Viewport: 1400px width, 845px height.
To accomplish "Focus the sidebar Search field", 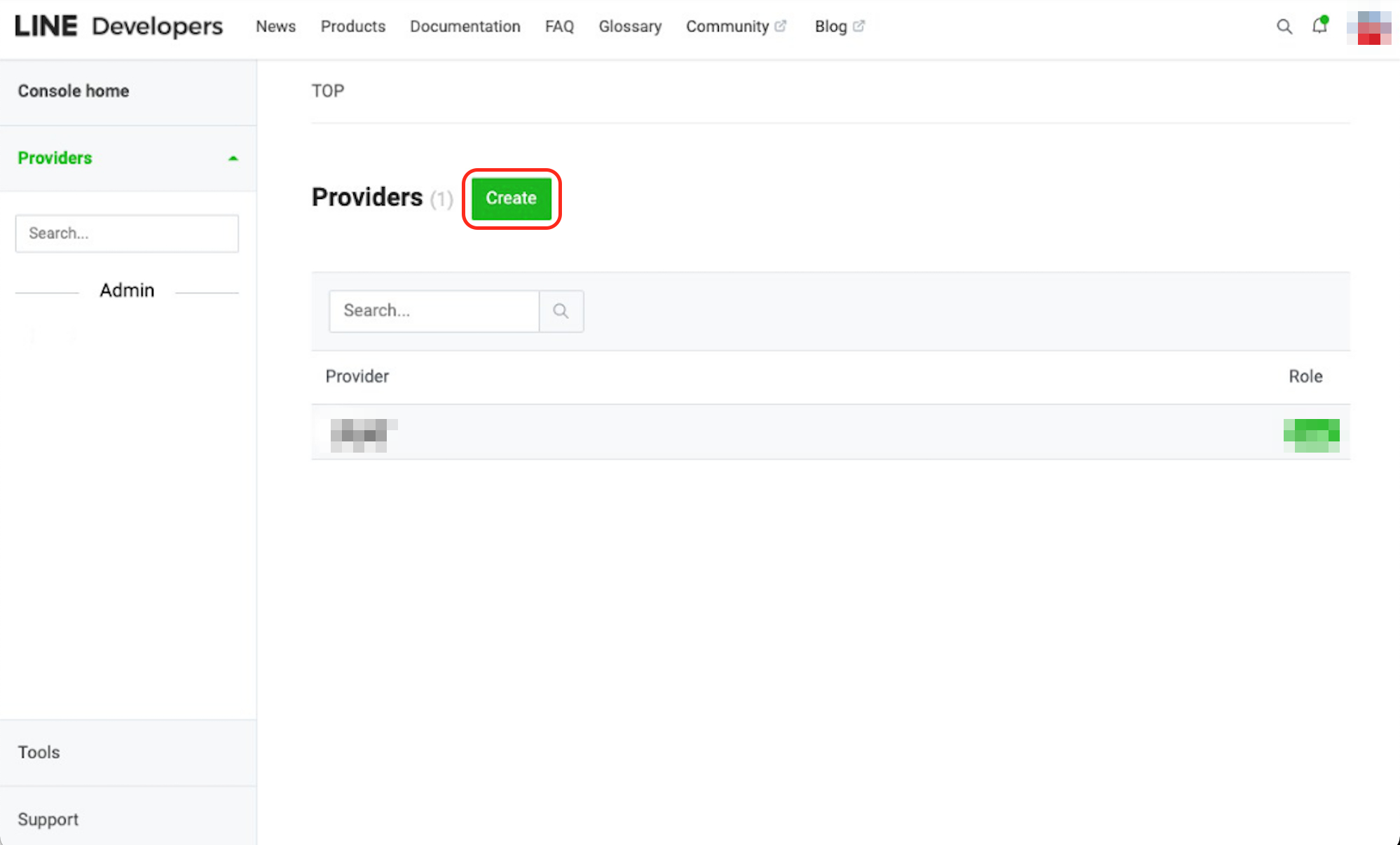I will pyautogui.click(x=127, y=233).
